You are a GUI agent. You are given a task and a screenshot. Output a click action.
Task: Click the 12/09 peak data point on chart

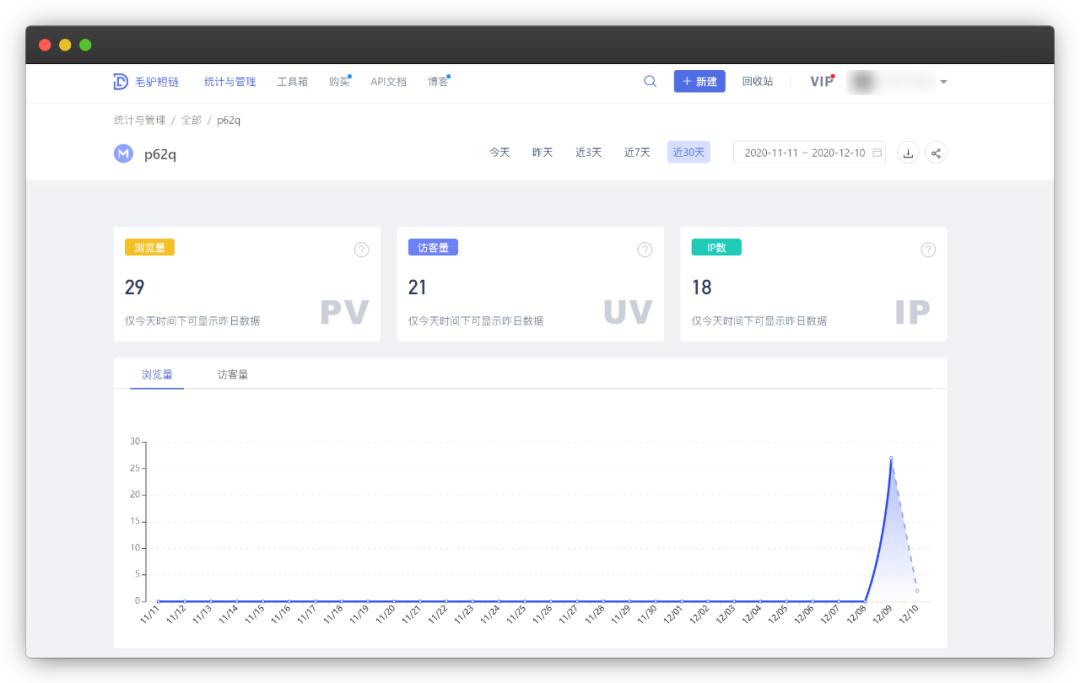(891, 458)
